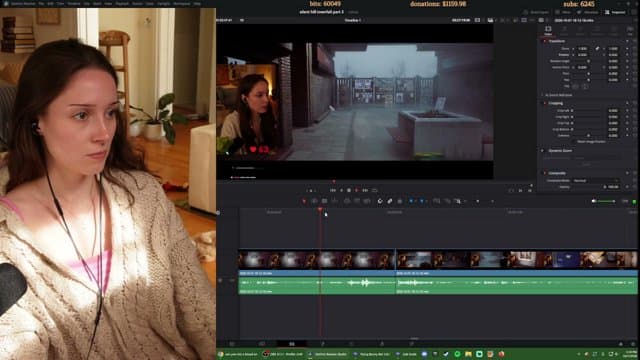The width and height of the screenshot is (640, 360).
Task: Click the DIM audio button
Action: click(624, 201)
